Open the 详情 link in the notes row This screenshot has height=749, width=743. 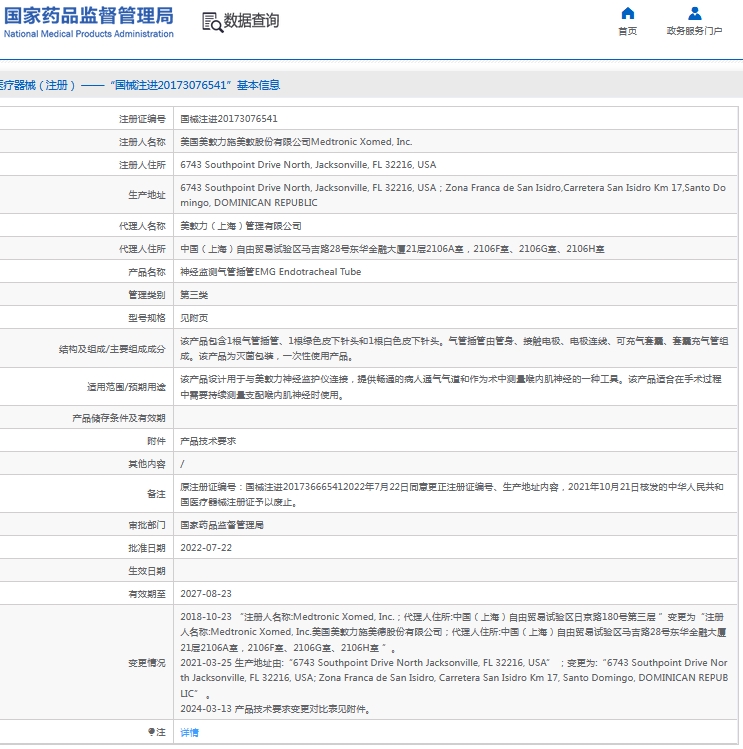pyautogui.click(x=189, y=732)
